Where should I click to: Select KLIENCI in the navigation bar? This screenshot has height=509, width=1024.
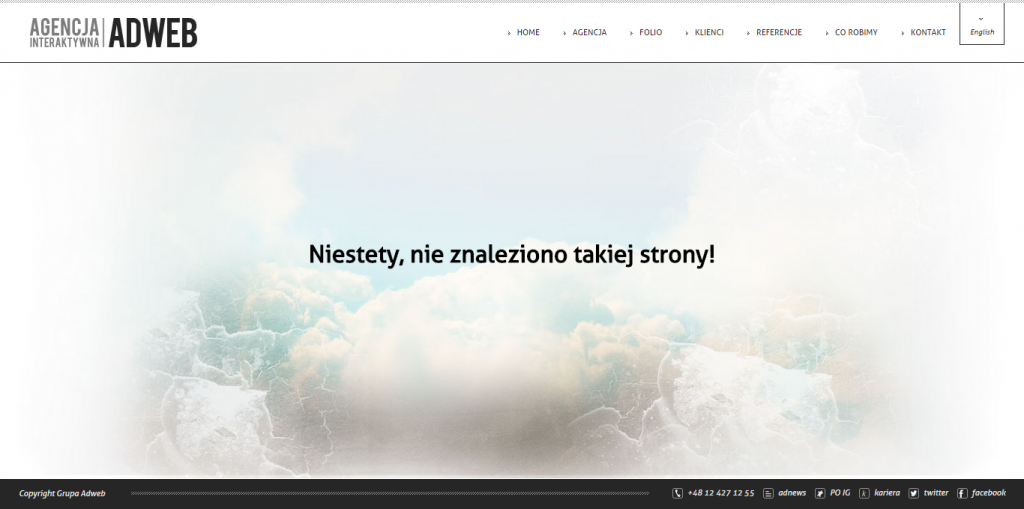point(709,33)
